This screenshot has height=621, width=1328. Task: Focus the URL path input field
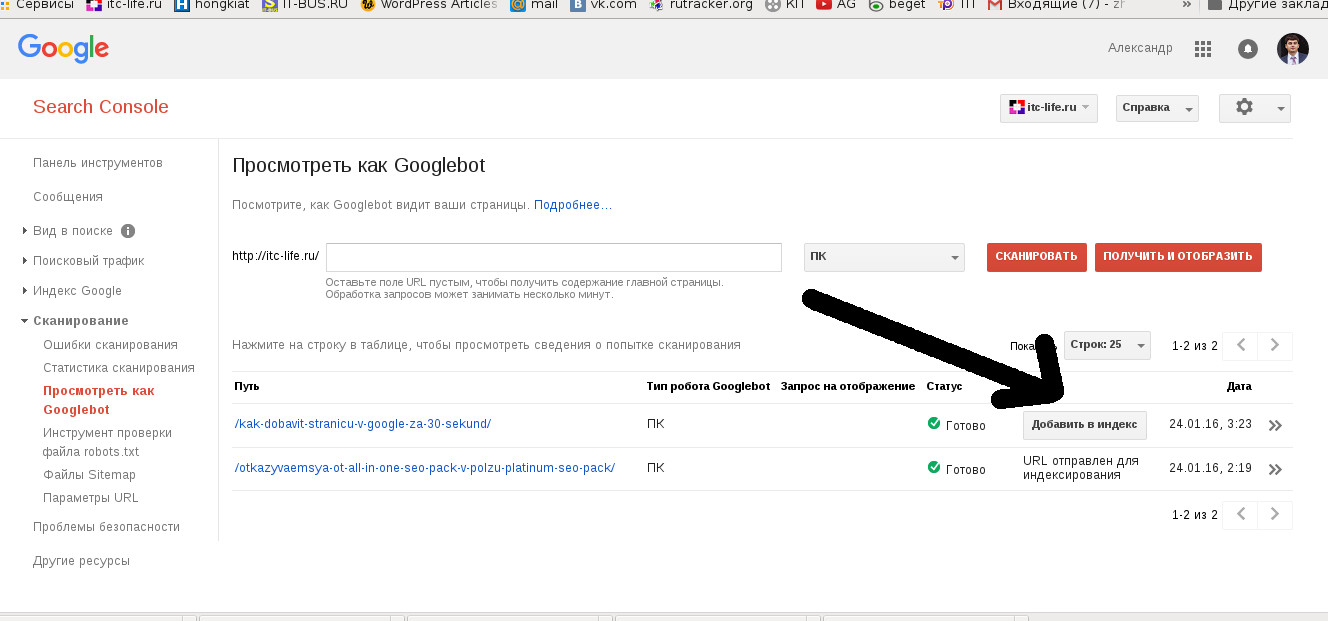point(554,257)
